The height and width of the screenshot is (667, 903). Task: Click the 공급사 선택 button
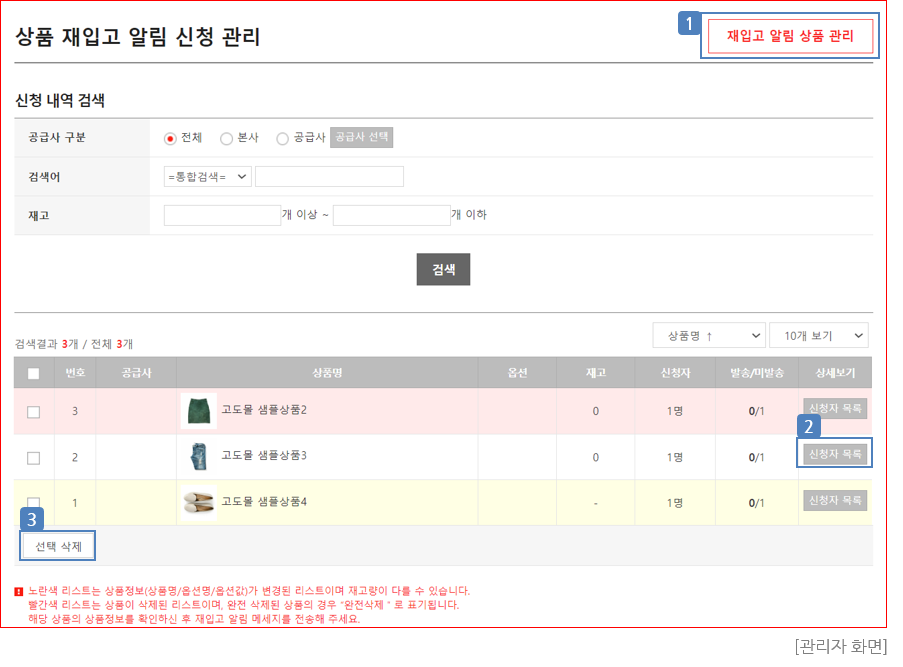click(361, 138)
